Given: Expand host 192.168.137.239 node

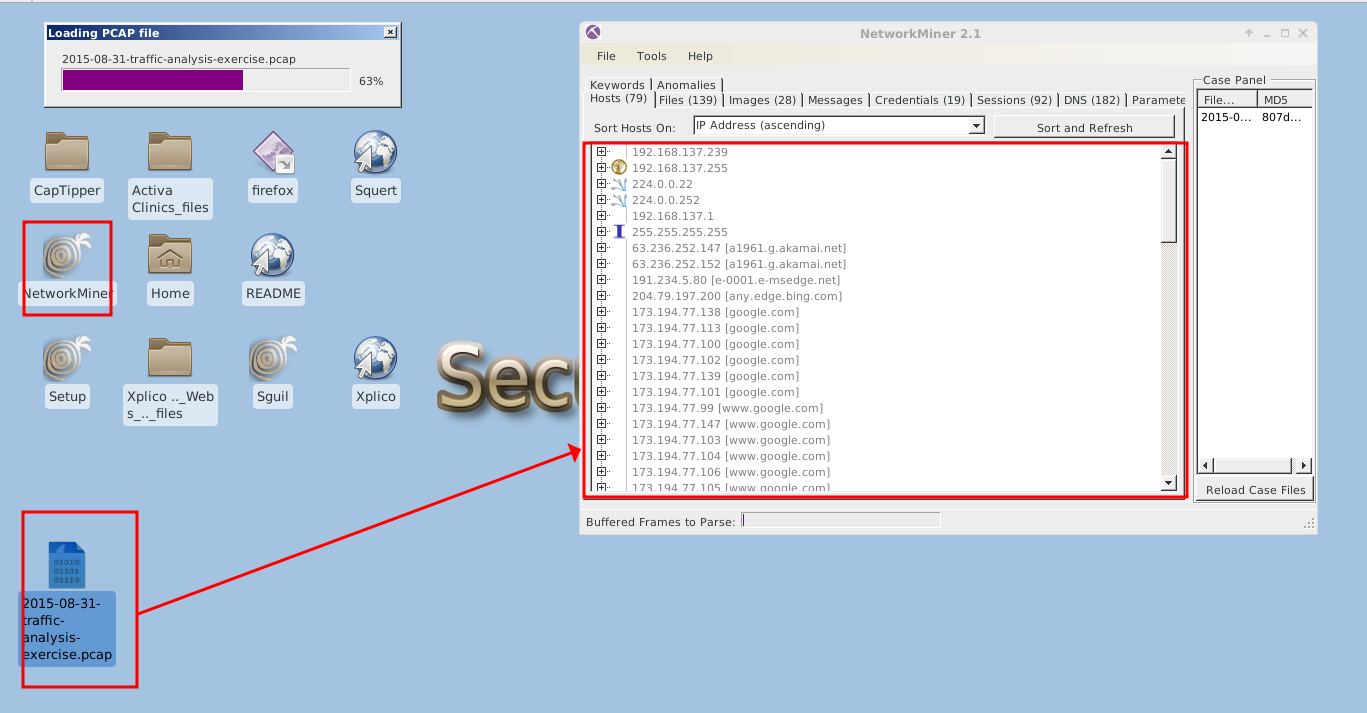Looking at the screenshot, I should click(x=601, y=152).
